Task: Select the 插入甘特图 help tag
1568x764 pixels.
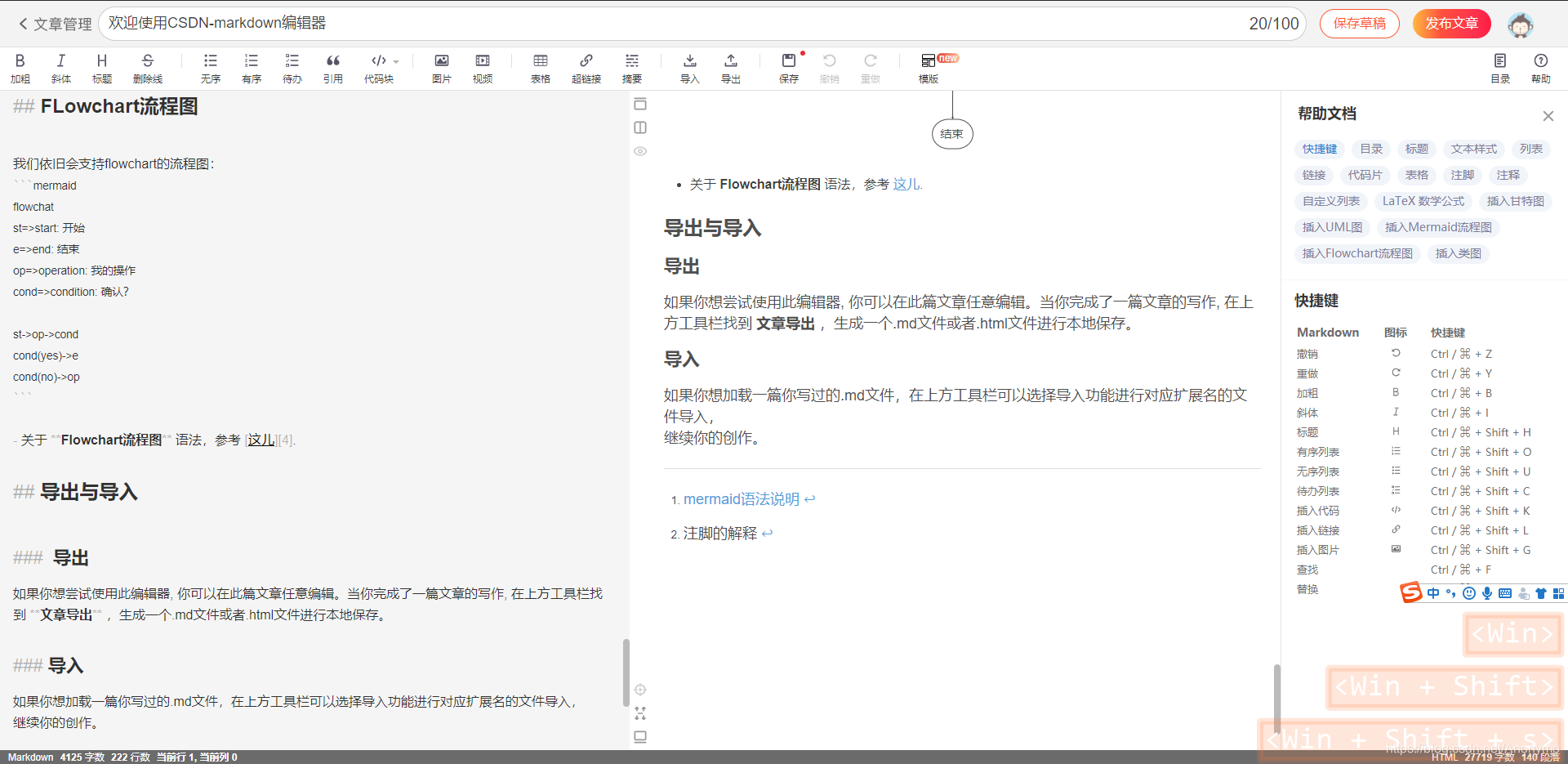Action: (1516, 201)
